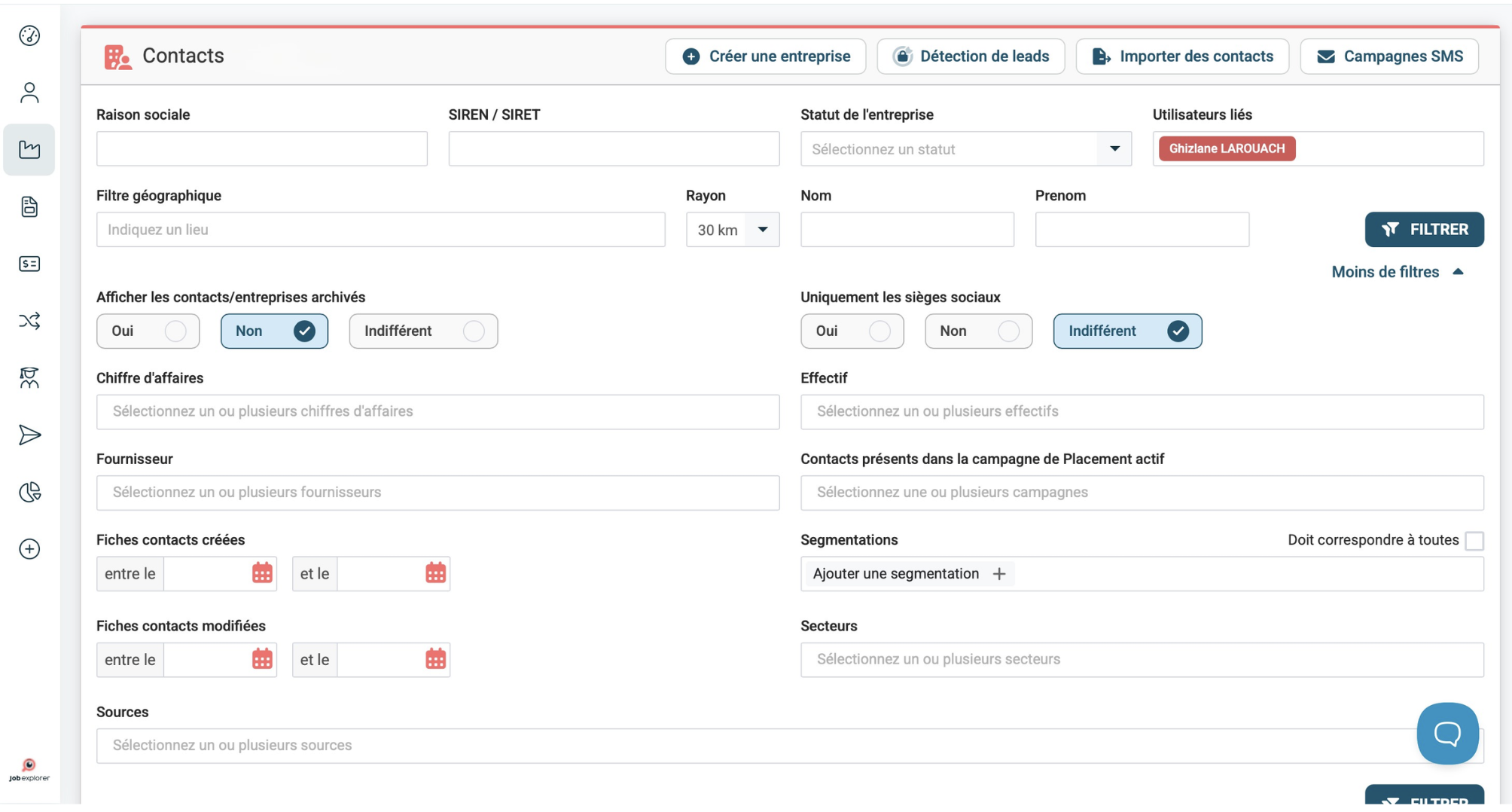Open the chat support bubble
Viewport: 1512px width, 812px height.
coord(1447,734)
